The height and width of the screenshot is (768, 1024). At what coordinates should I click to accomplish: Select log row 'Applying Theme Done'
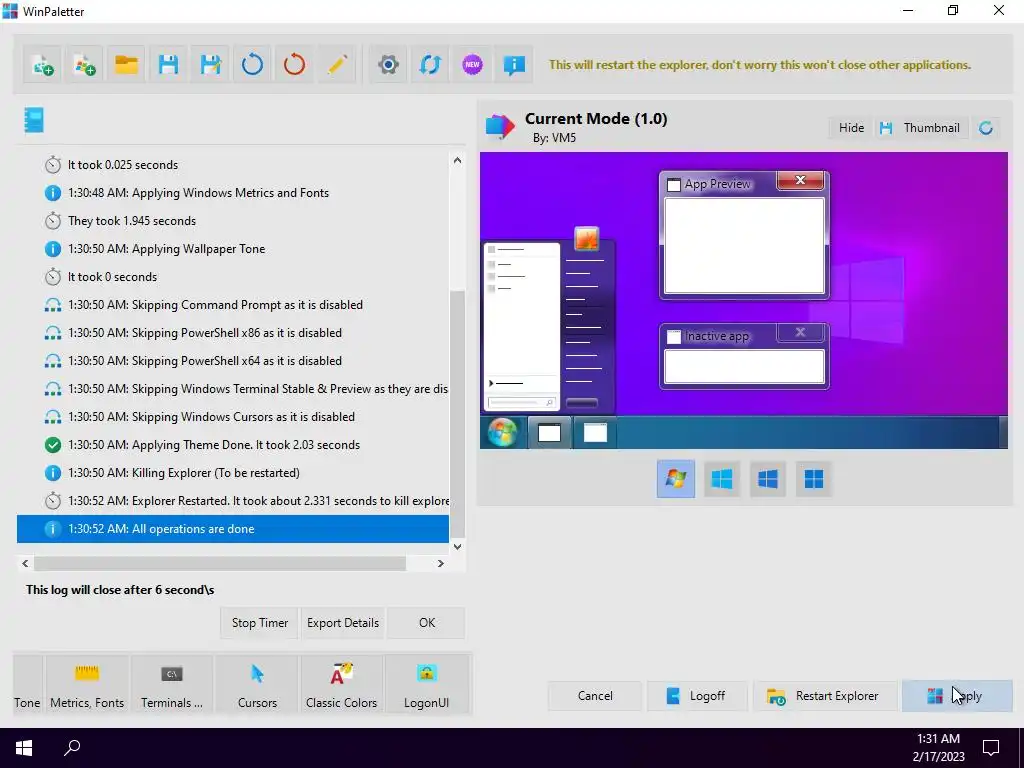(x=232, y=445)
